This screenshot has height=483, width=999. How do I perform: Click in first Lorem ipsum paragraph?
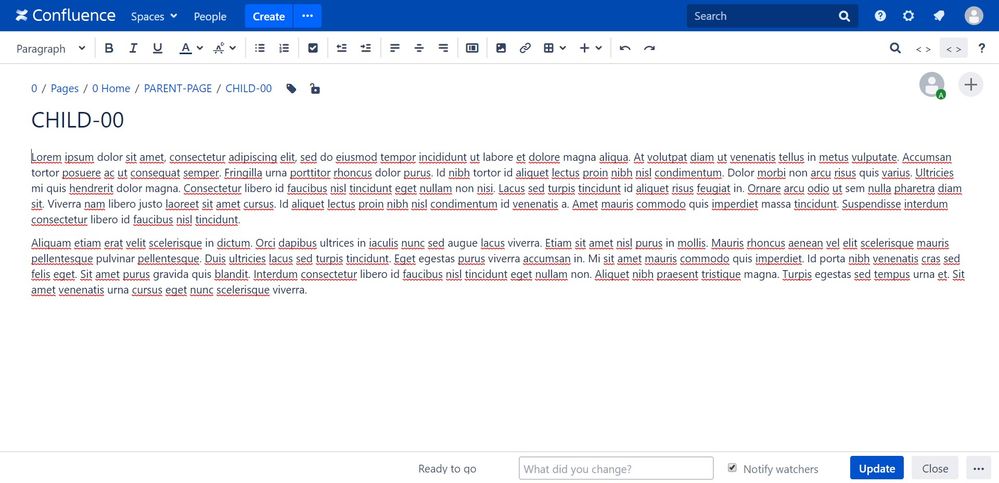click(497, 189)
